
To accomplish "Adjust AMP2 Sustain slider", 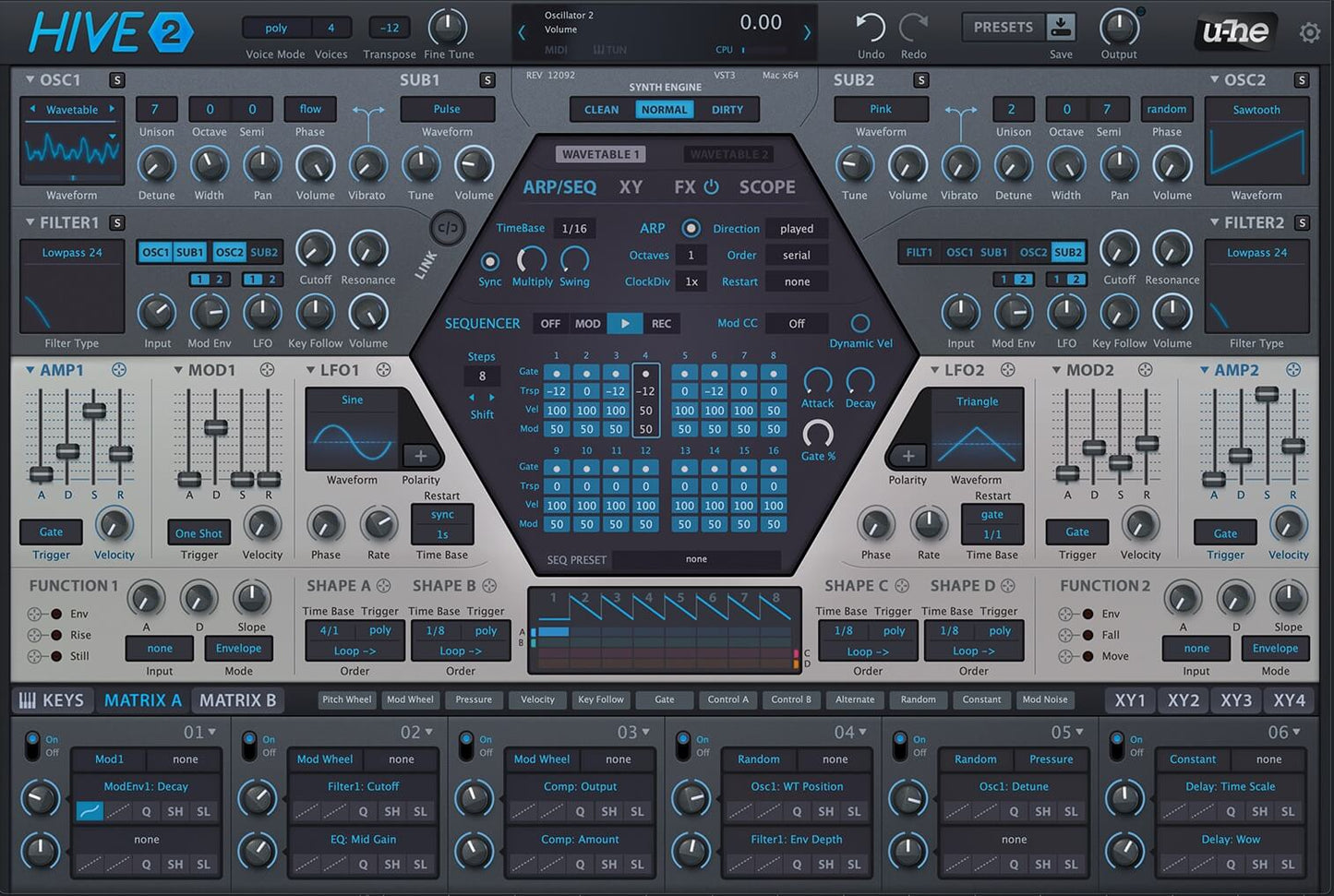I will tap(1267, 394).
